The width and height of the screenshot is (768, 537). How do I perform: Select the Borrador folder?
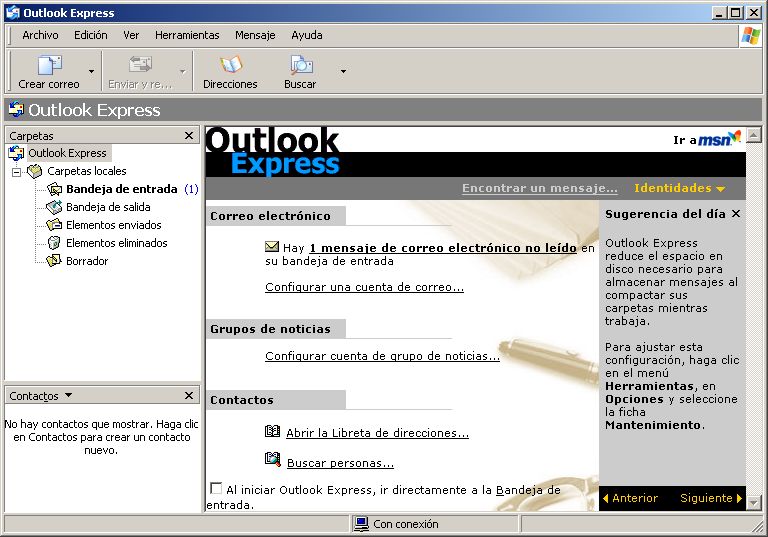click(x=87, y=261)
